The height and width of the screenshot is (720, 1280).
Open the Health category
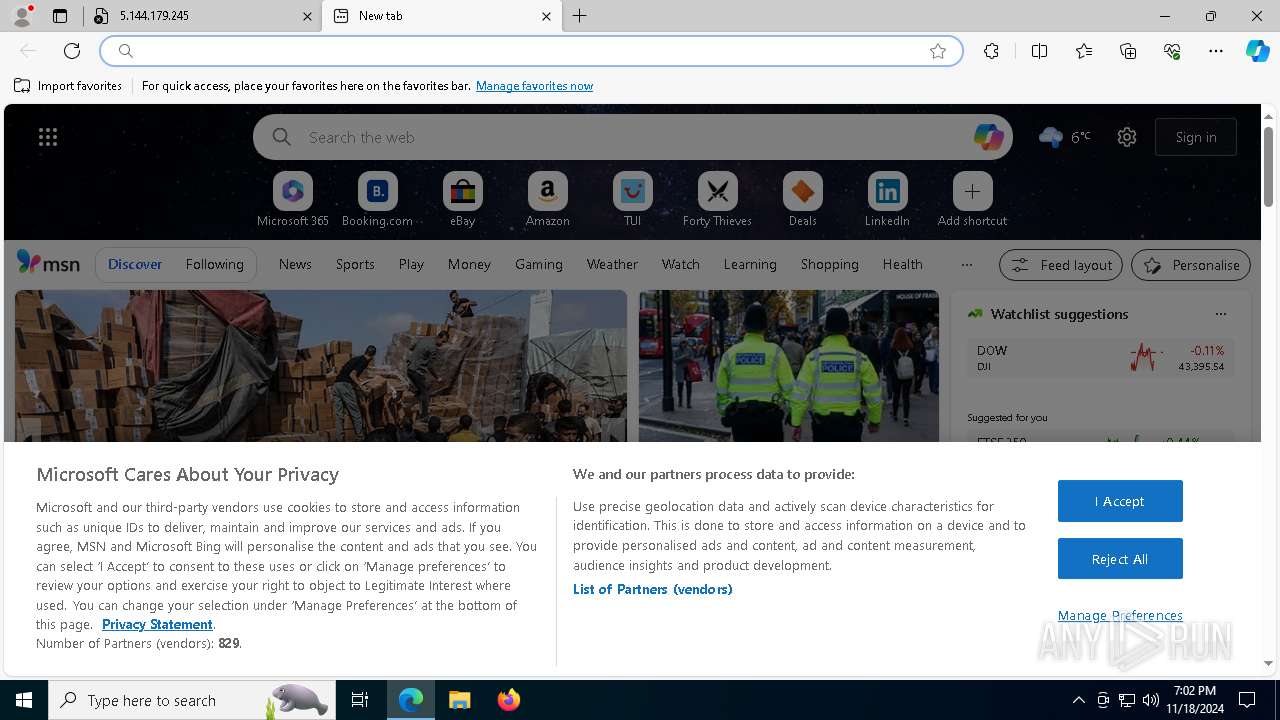coord(903,264)
